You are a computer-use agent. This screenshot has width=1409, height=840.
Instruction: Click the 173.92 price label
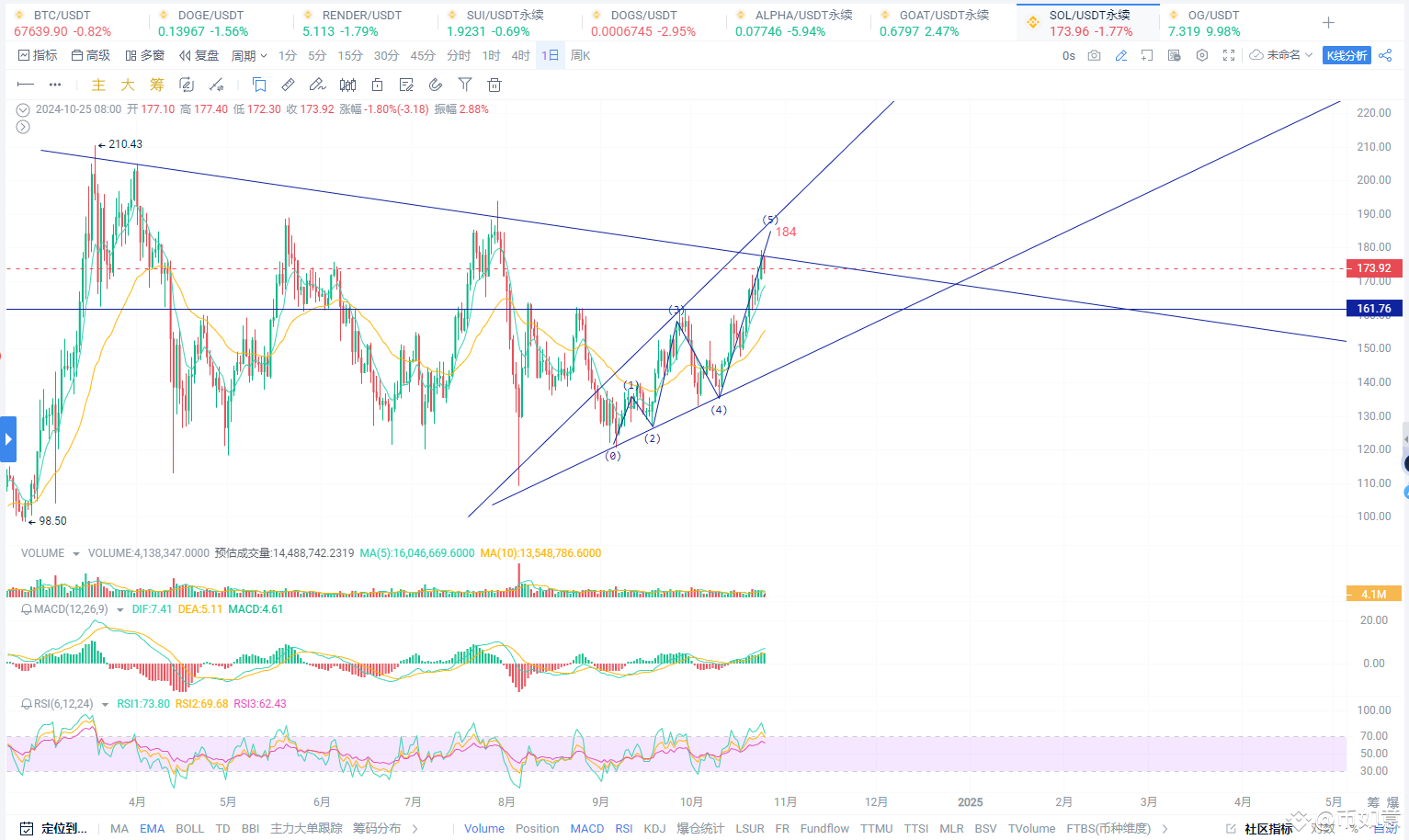click(x=1373, y=267)
